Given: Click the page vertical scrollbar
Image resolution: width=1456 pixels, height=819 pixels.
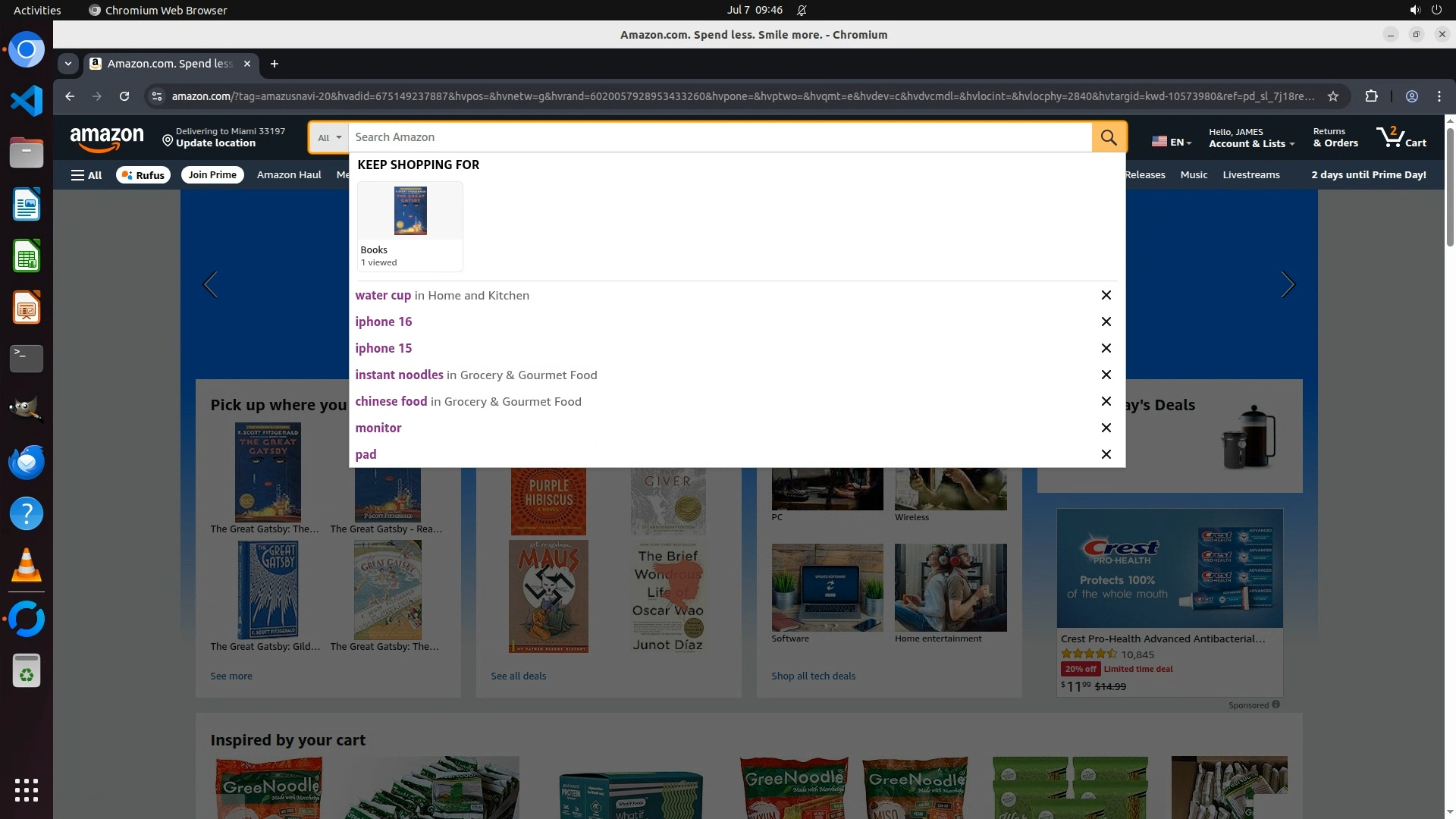Looking at the screenshot, I should pos(1450,187).
